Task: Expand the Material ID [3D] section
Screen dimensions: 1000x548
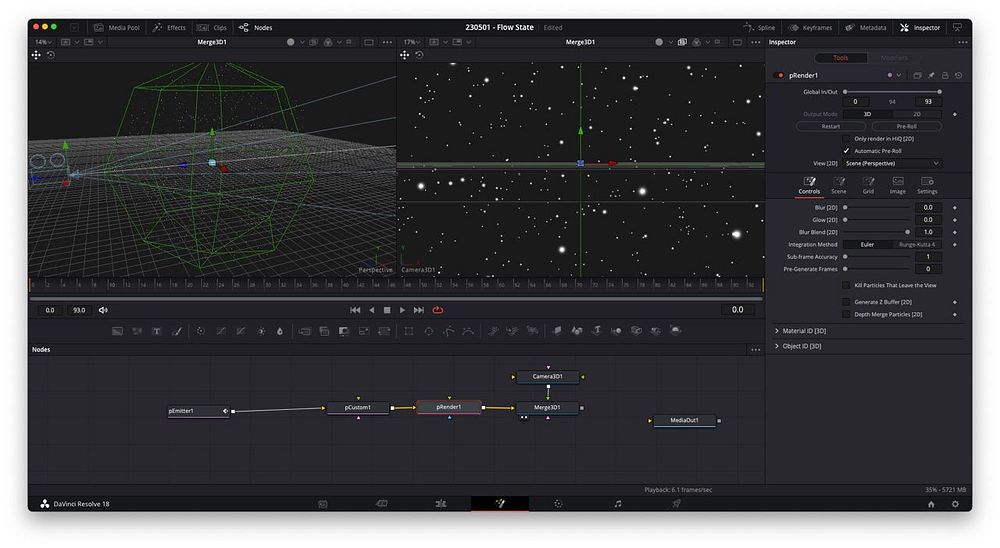Action: point(777,331)
